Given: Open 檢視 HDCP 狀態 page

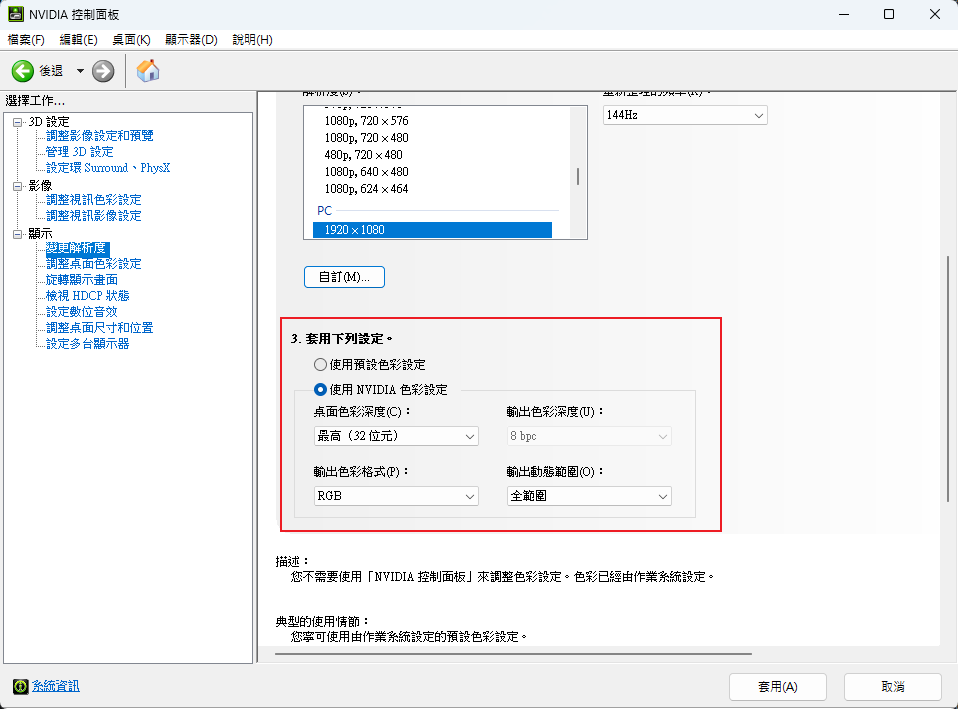Looking at the screenshot, I should (87, 296).
